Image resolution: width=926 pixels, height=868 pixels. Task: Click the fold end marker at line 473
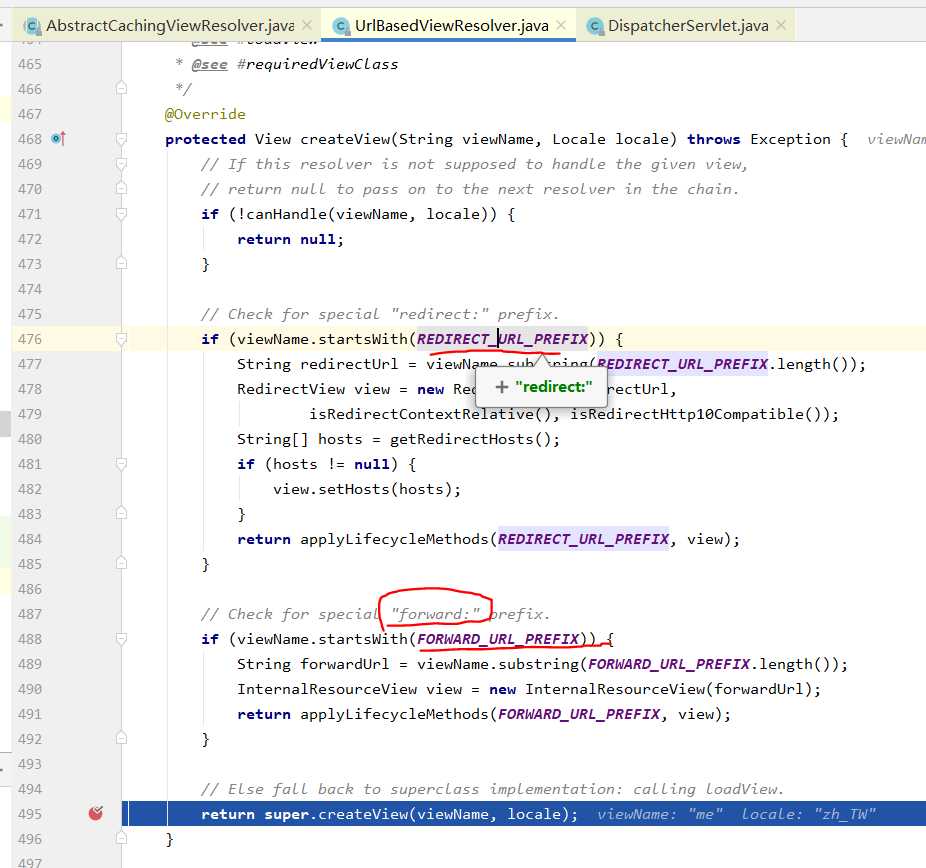click(x=121, y=264)
